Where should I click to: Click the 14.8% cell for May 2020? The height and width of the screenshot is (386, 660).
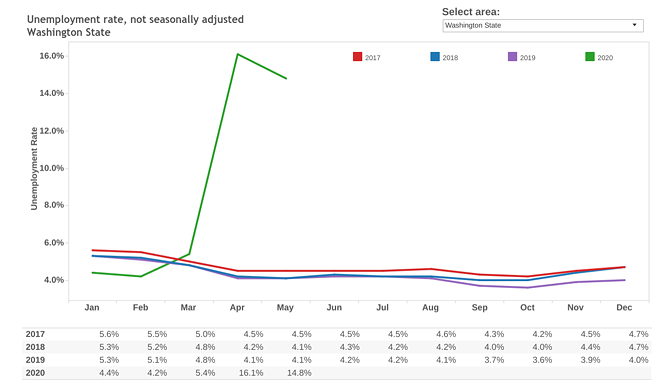(299, 373)
